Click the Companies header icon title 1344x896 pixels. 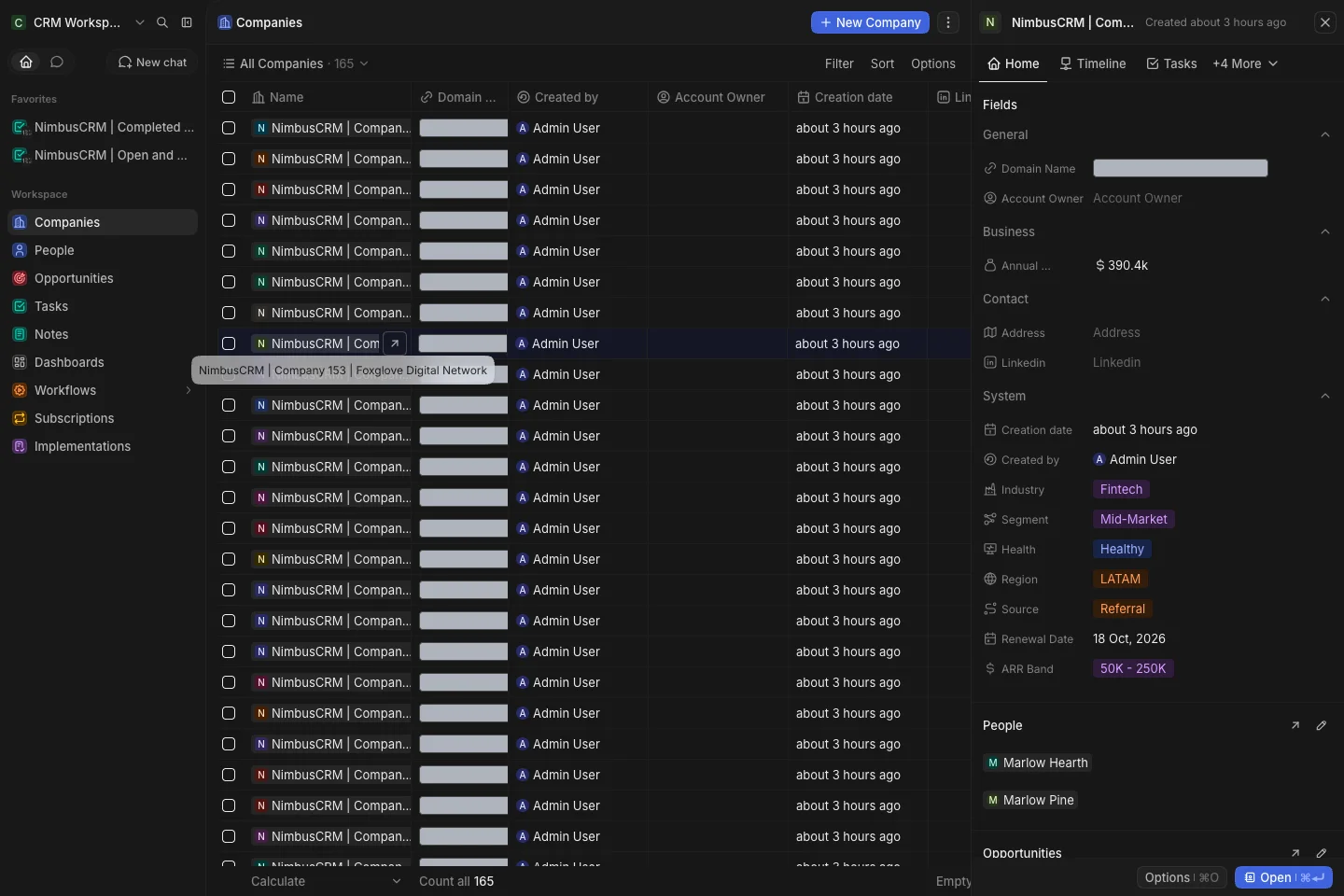tap(260, 22)
